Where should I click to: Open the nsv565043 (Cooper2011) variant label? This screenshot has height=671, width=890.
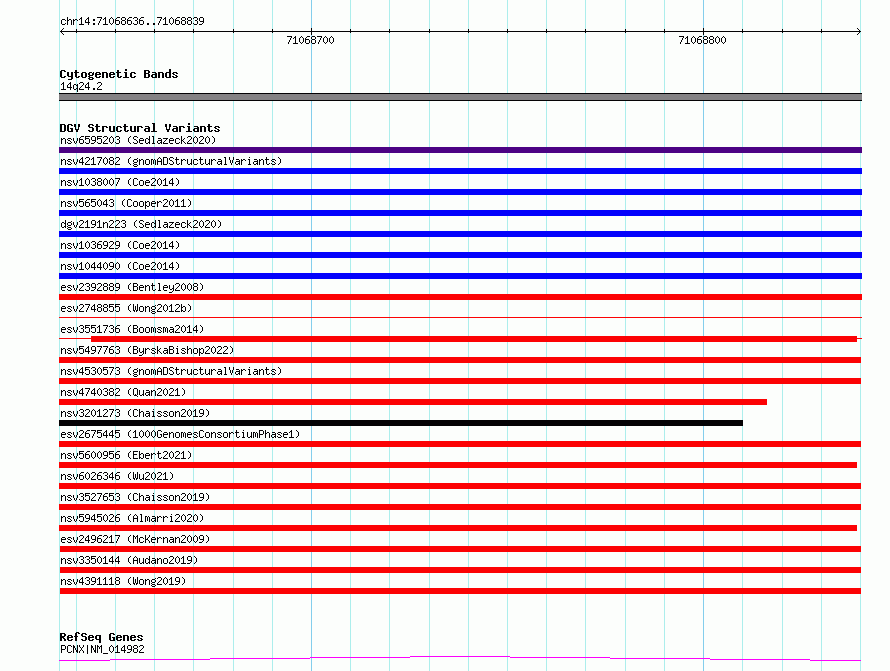126,203
